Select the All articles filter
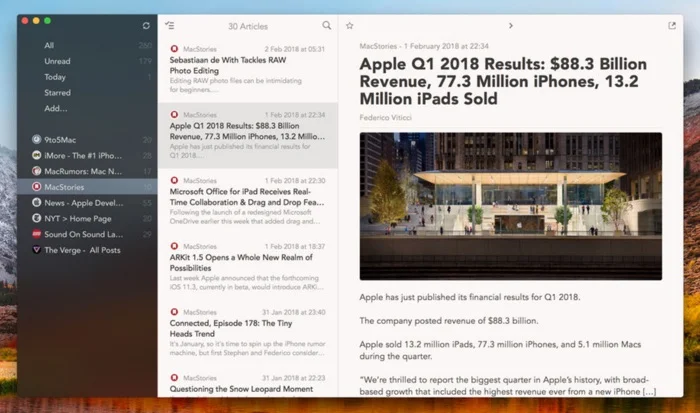Viewport: 700px width, 413px height. [x=87, y=45]
